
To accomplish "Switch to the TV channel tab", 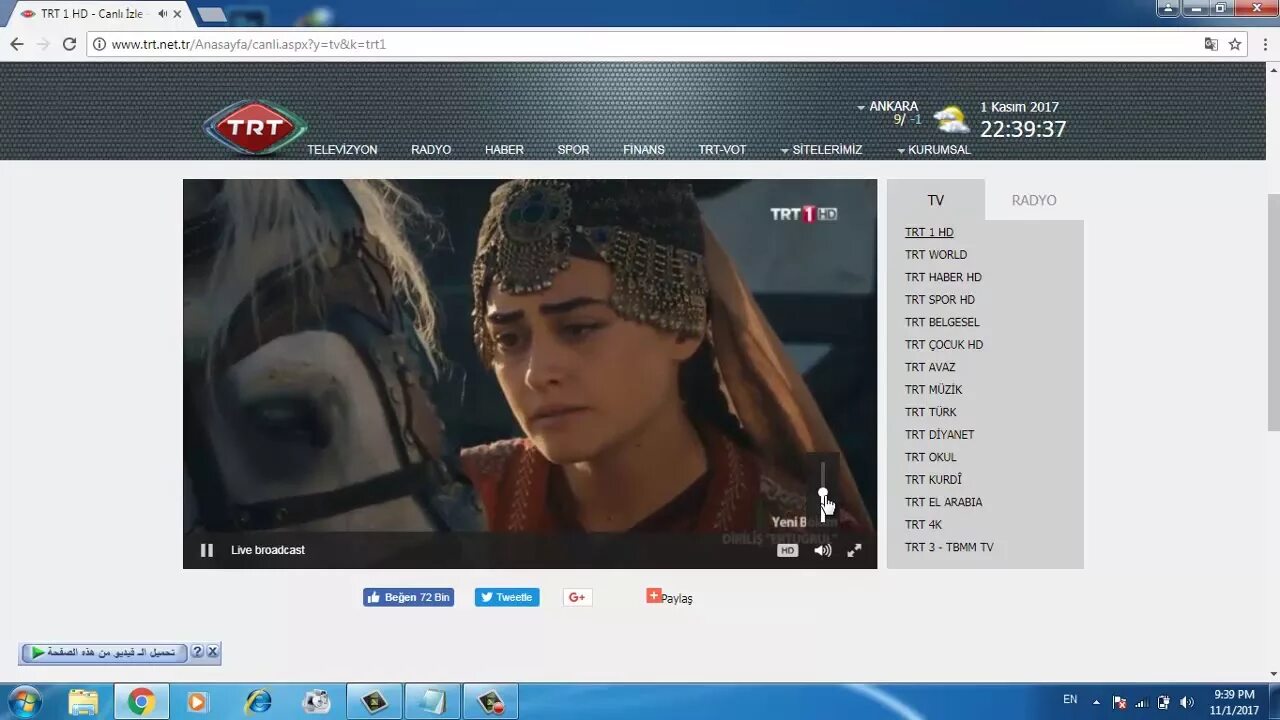I will tap(936, 200).
